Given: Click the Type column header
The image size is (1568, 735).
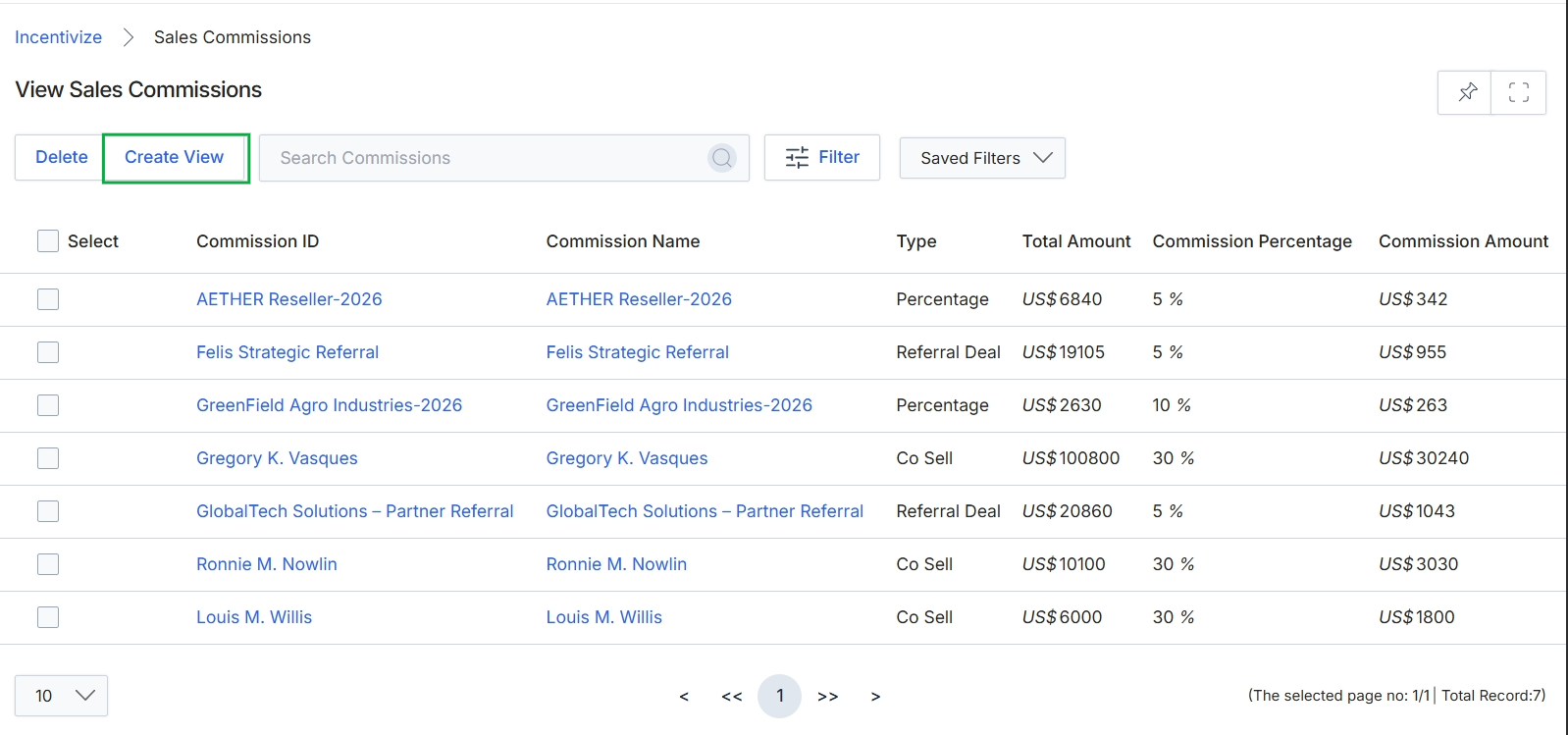Looking at the screenshot, I should point(916,241).
